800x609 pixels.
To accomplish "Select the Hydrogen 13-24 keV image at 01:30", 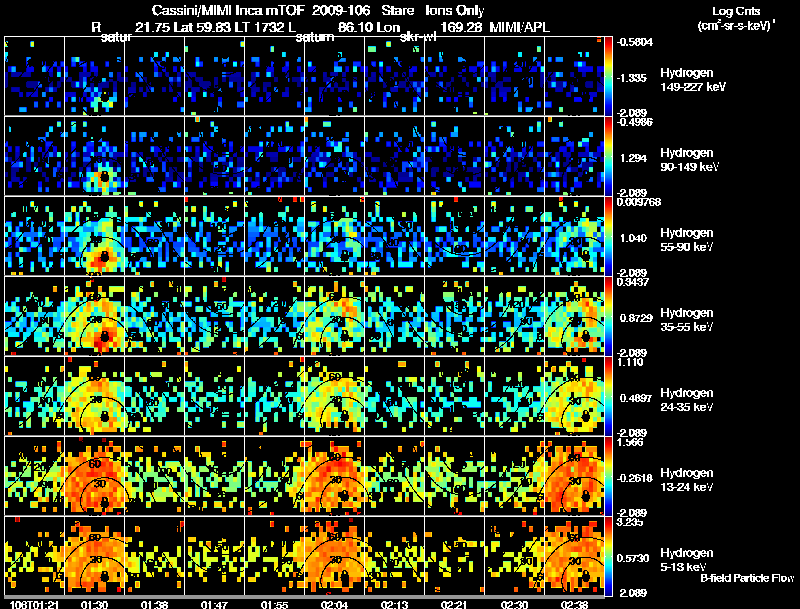I will coord(95,476).
